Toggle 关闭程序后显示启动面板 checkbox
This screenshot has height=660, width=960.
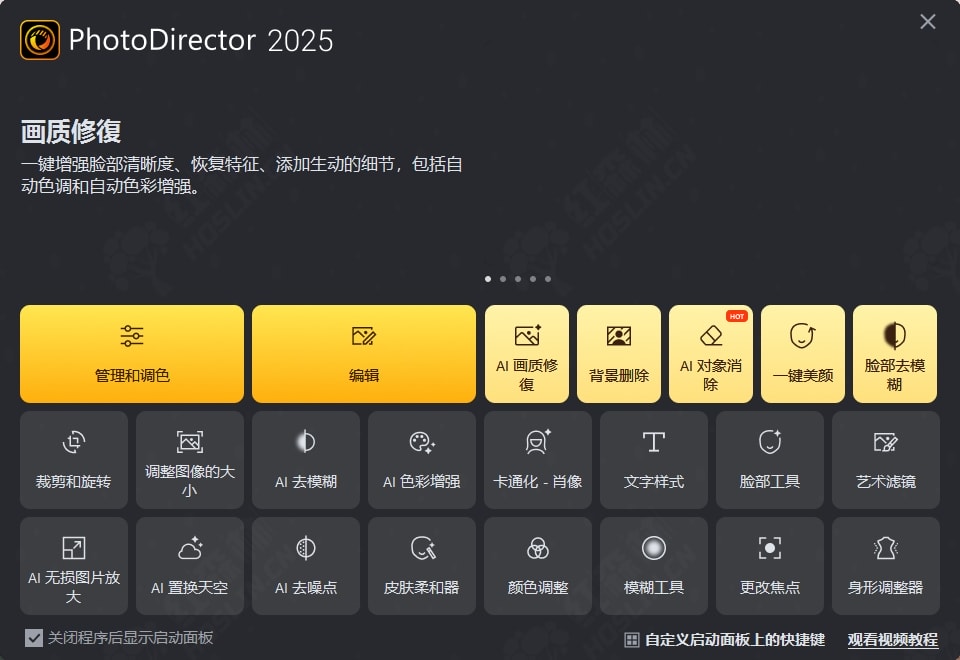click(34, 638)
